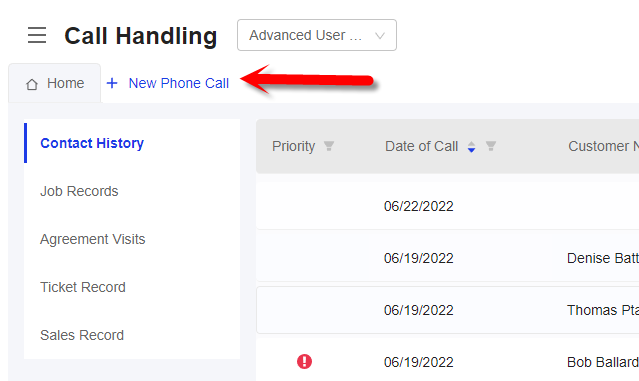Click the red high-priority alert icon
This screenshot has height=381, width=639.
[x=304, y=361]
